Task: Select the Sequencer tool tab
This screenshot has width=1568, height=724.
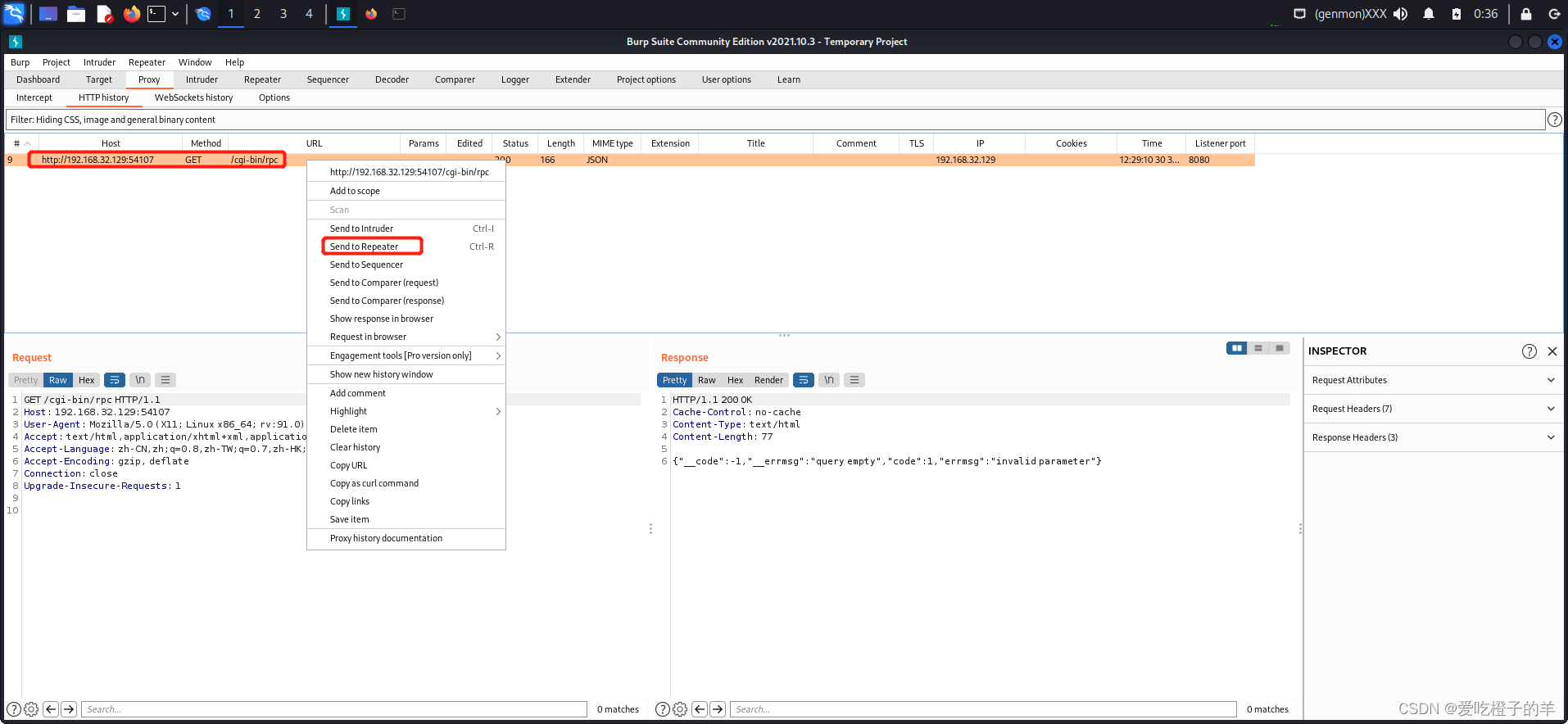Action: (x=328, y=79)
